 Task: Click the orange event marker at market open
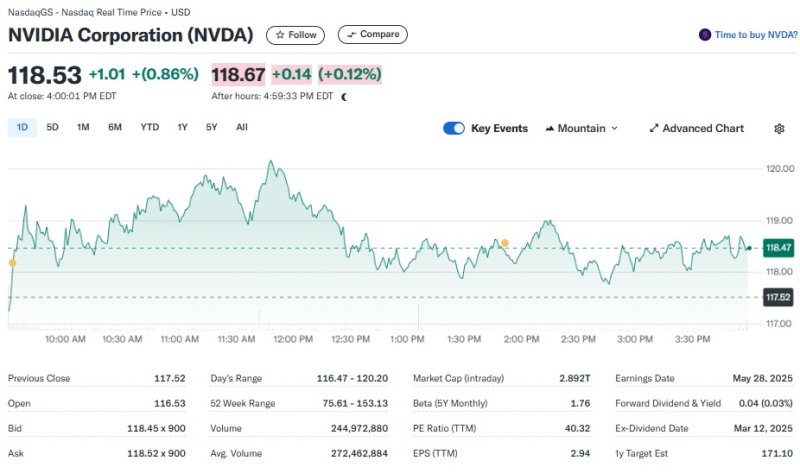12,263
